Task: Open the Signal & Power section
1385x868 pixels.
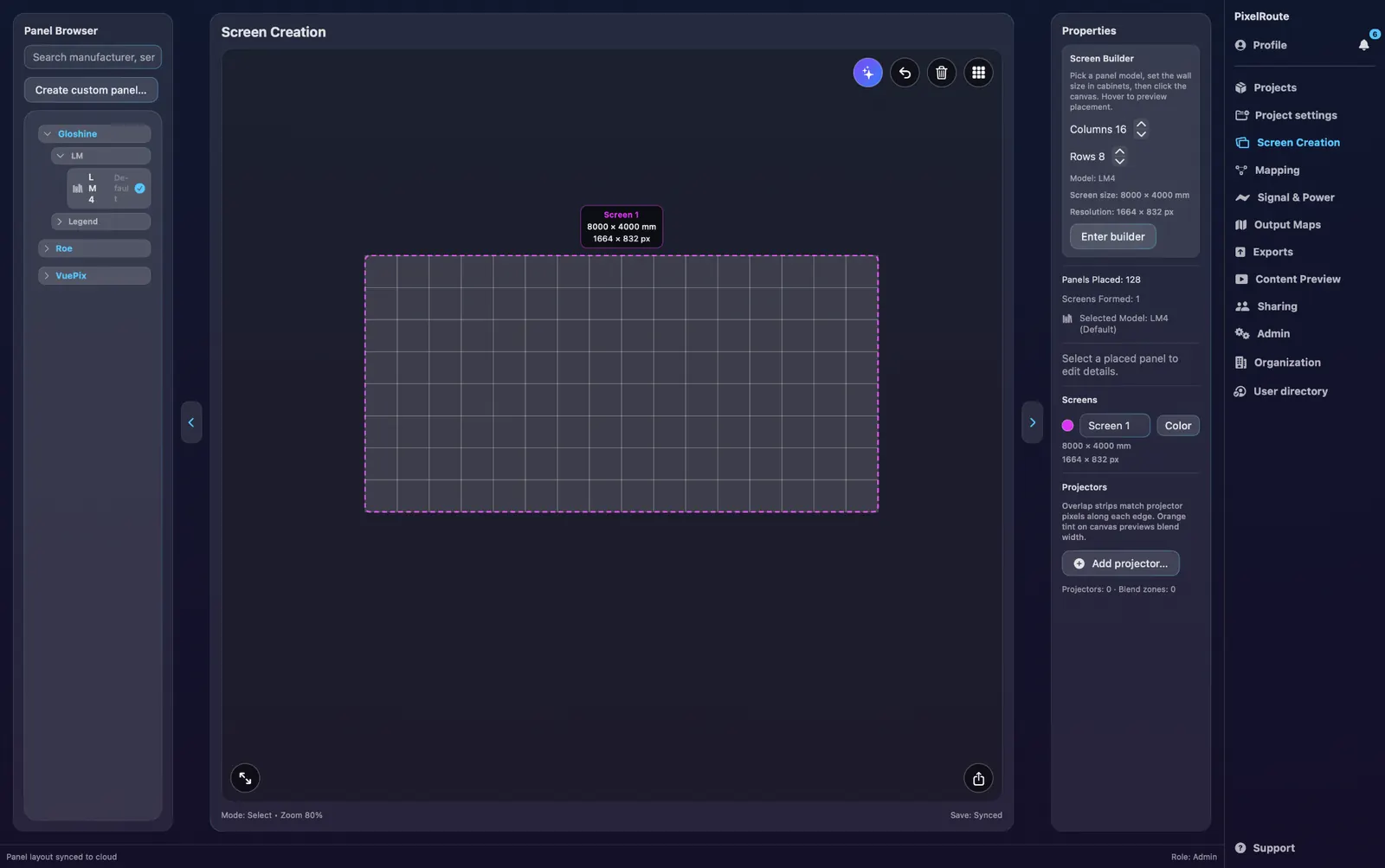Action: tap(1285, 197)
